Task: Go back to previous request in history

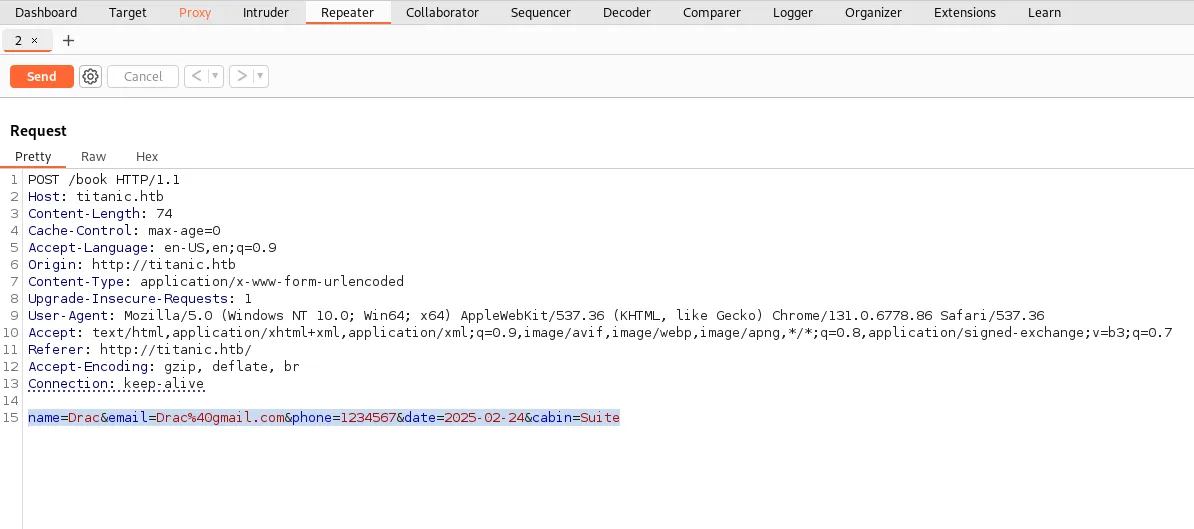Action: [196, 76]
